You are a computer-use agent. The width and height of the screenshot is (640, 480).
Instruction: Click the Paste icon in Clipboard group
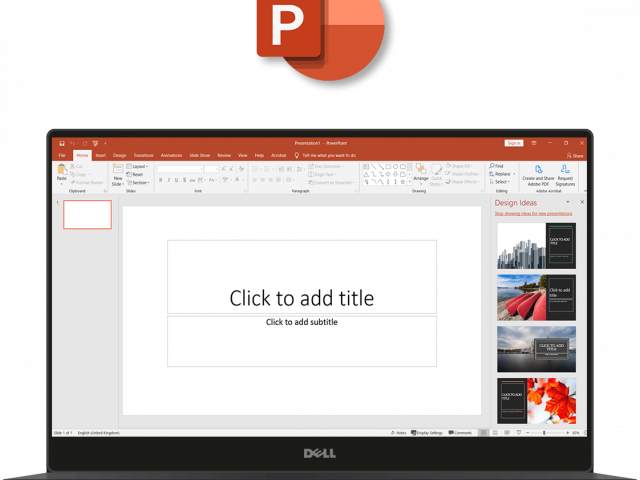pos(62,171)
